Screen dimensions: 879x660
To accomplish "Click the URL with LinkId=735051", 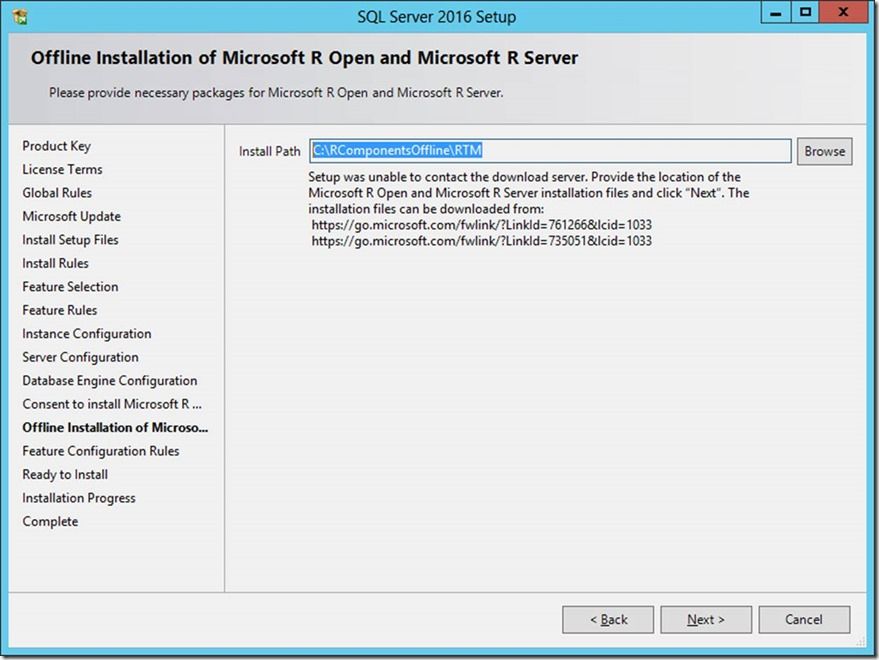I will pos(482,241).
